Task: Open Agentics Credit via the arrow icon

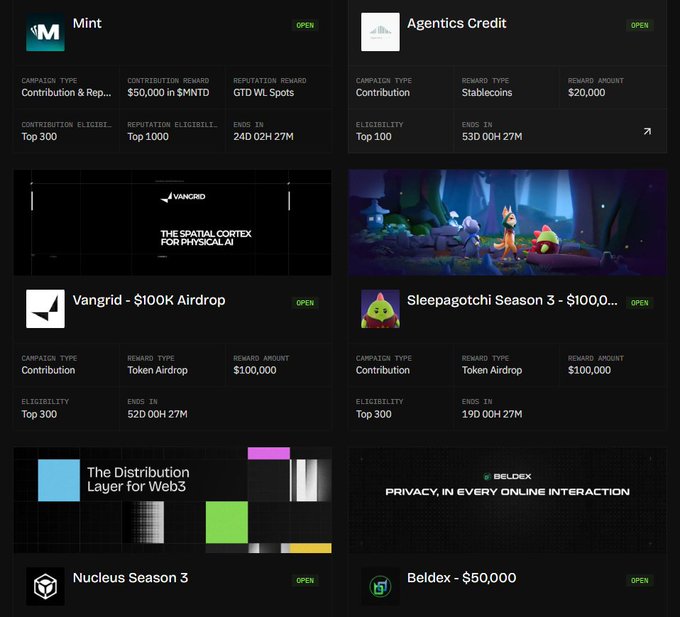Action: pyautogui.click(x=647, y=131)
